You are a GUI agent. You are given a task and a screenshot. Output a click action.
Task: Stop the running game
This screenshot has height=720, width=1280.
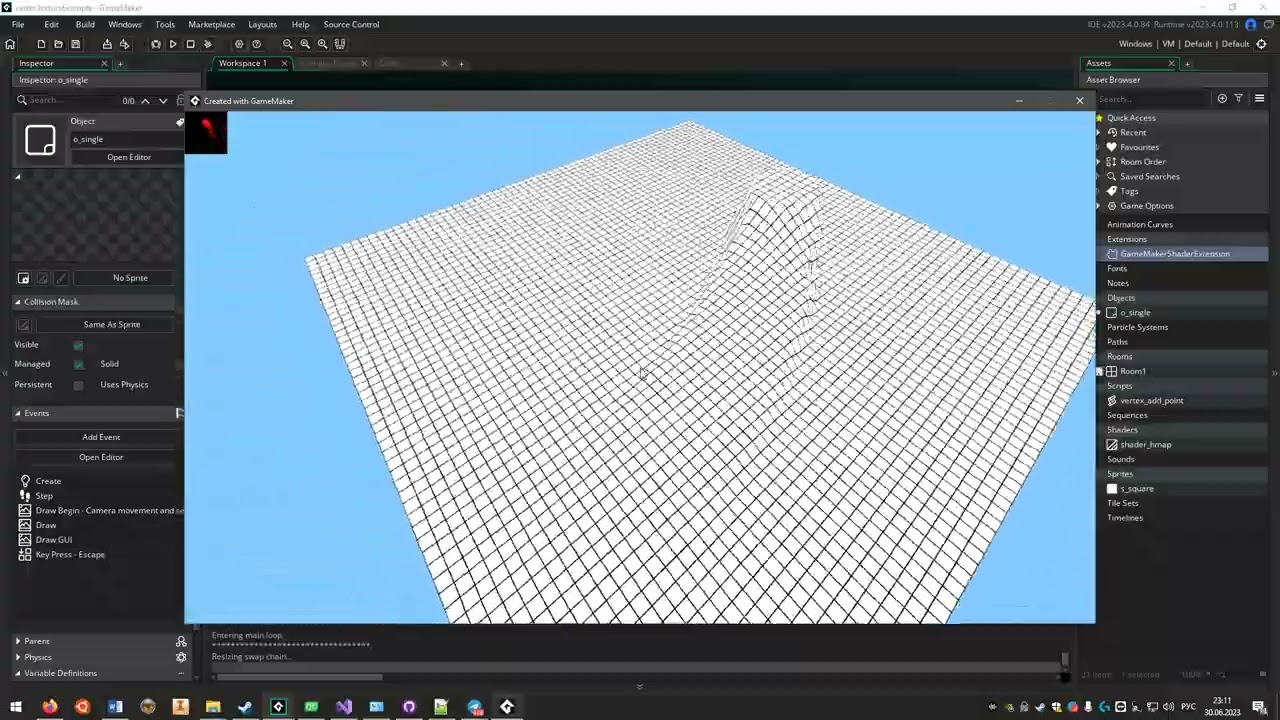[x=190, y=44]
